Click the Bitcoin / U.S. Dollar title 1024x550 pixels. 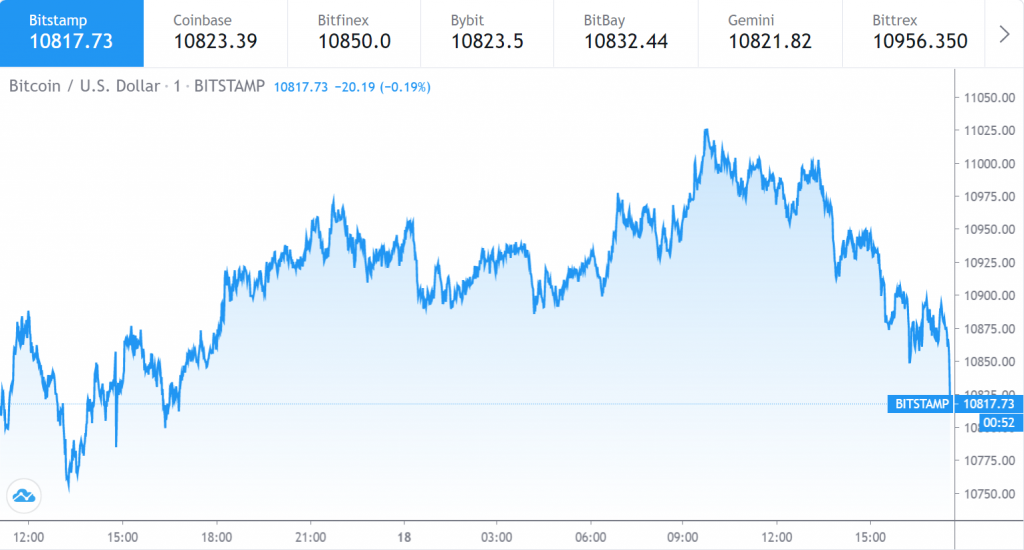click(84, 86)
